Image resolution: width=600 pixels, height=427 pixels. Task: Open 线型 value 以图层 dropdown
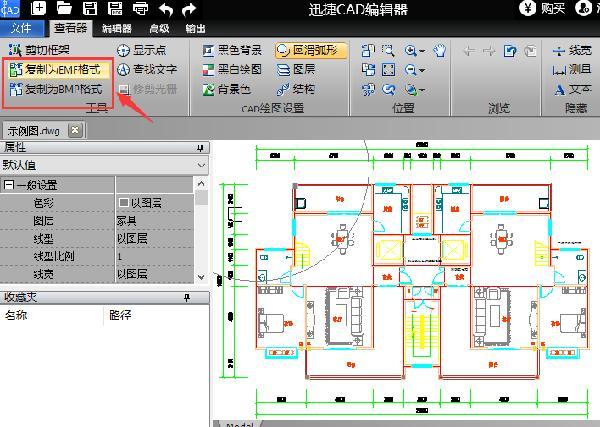(x=155, y=238)
